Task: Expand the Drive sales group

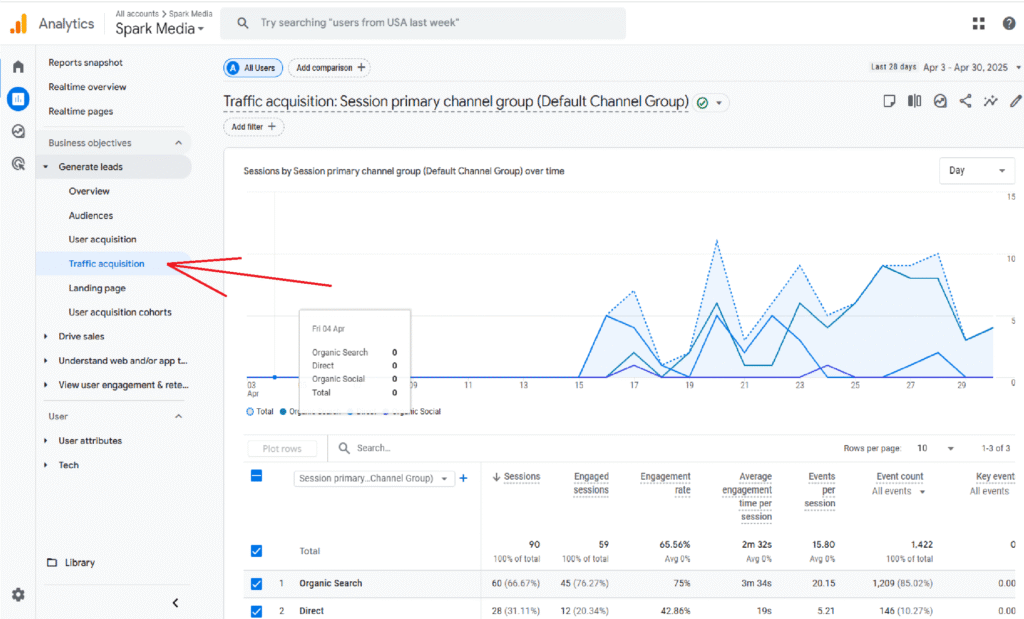Action: (45, 337)
